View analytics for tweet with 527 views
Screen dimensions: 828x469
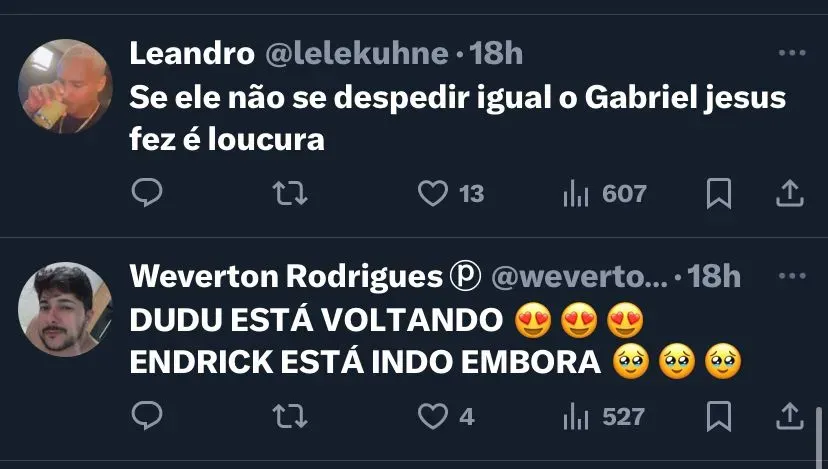(604, 416)
